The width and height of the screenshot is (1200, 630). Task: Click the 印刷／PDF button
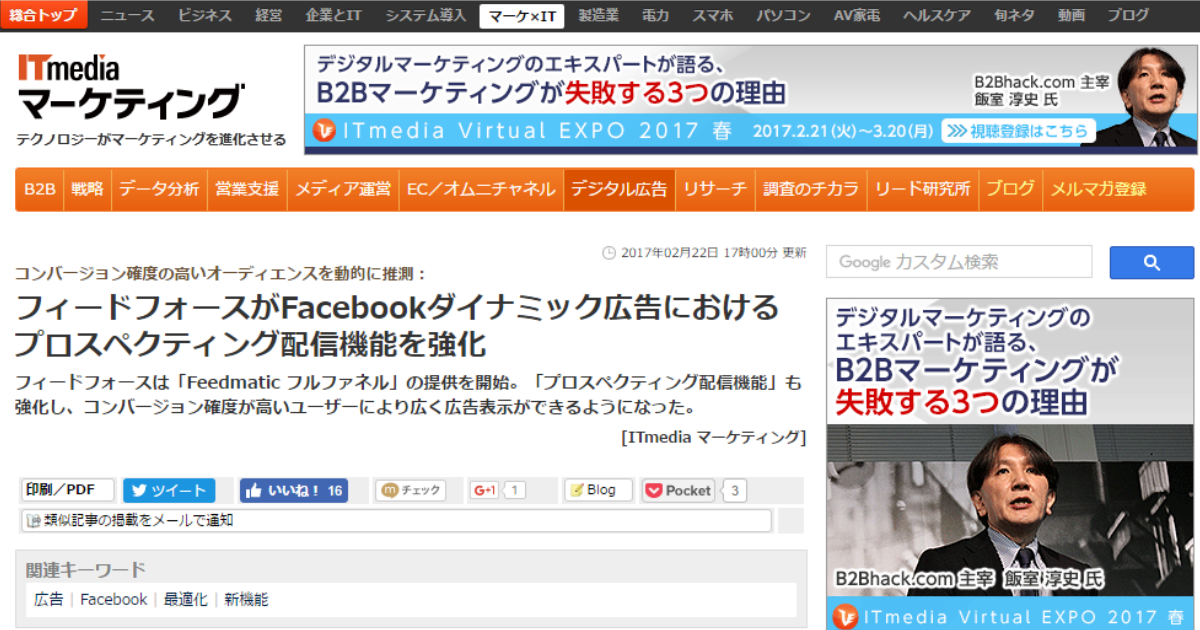67,490
